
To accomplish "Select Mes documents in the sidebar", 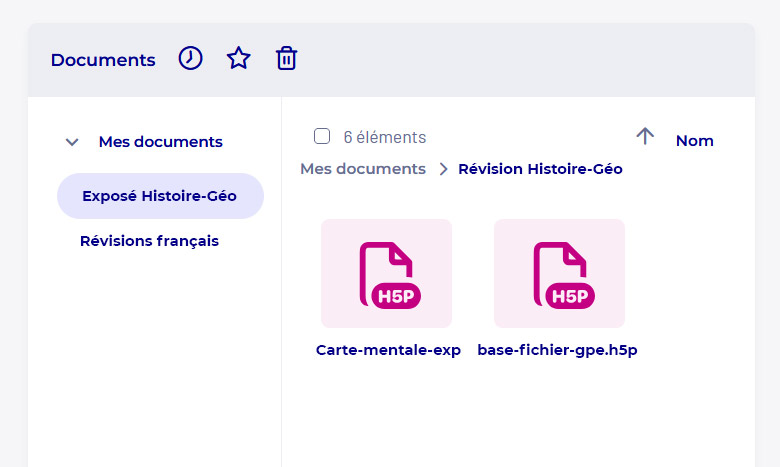I will point(160,142).
